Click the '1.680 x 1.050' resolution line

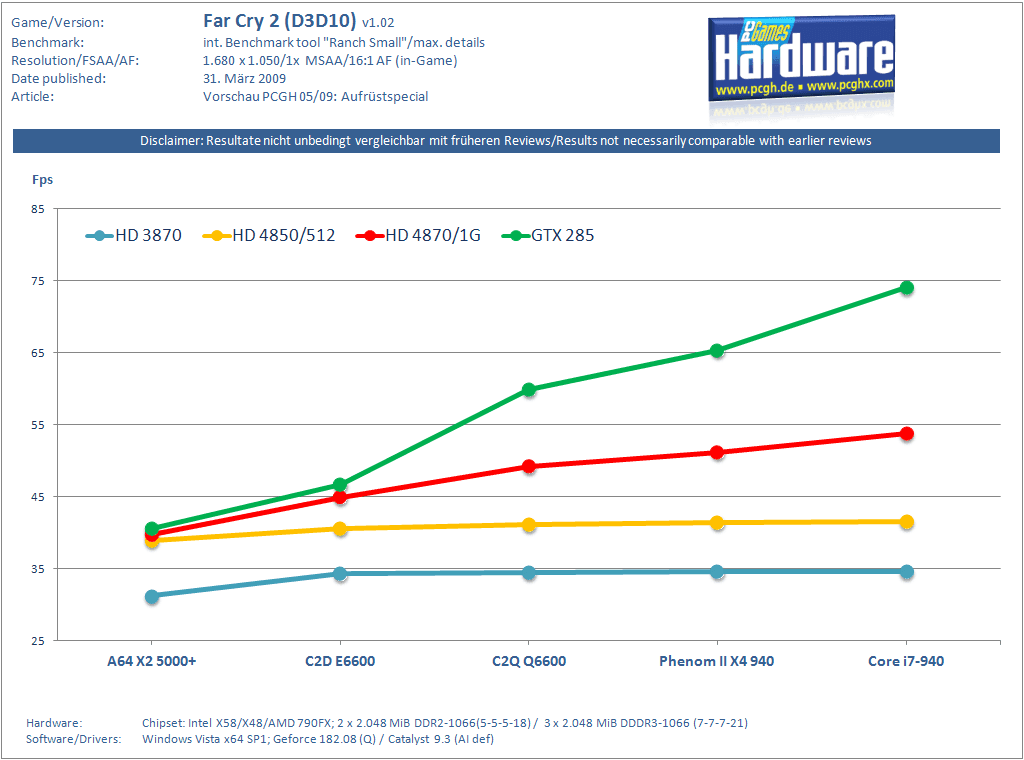[x=330, y=61]
